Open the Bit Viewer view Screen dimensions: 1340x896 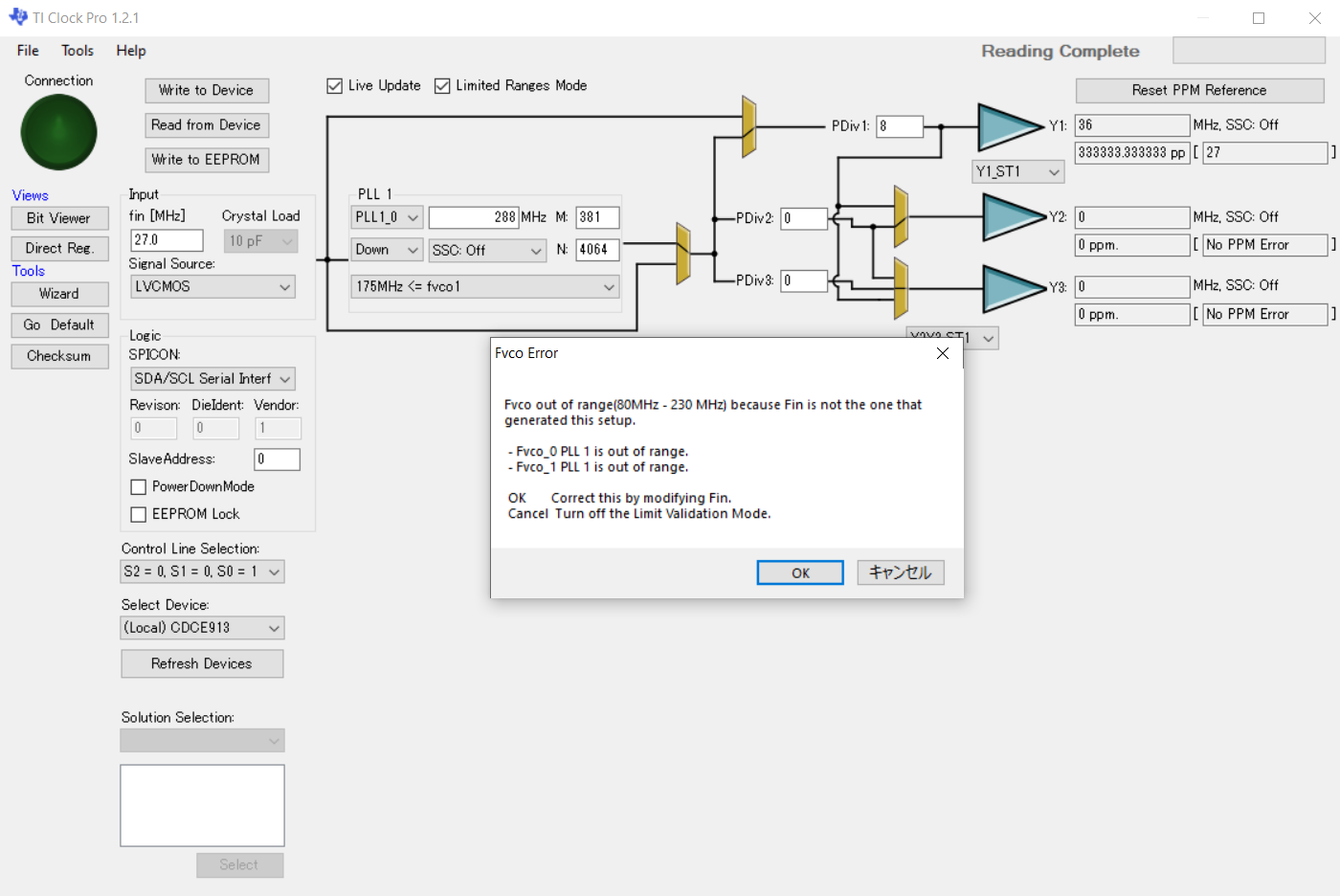(59, 218)
